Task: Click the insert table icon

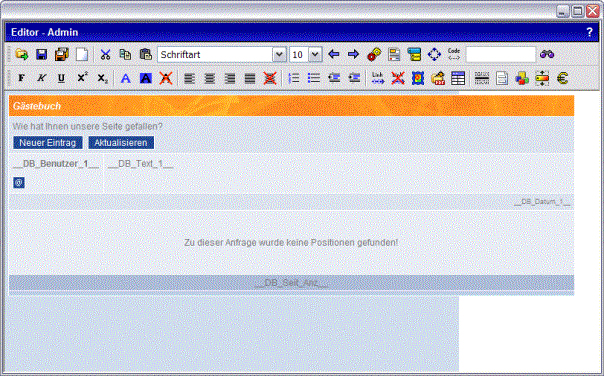Action: [x=458, y=78]
